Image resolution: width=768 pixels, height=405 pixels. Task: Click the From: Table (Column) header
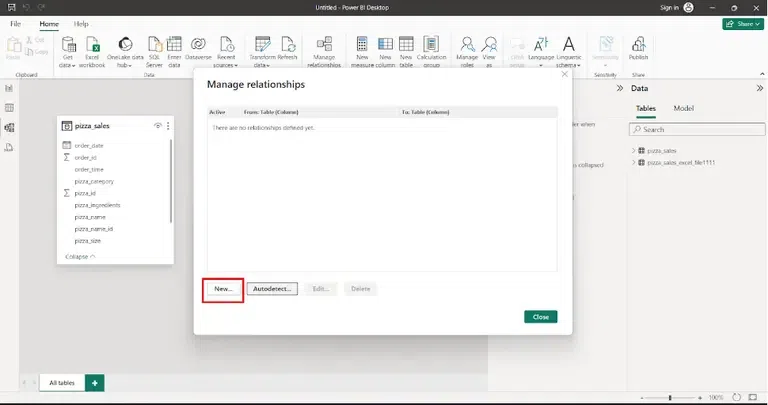(271, 112)
